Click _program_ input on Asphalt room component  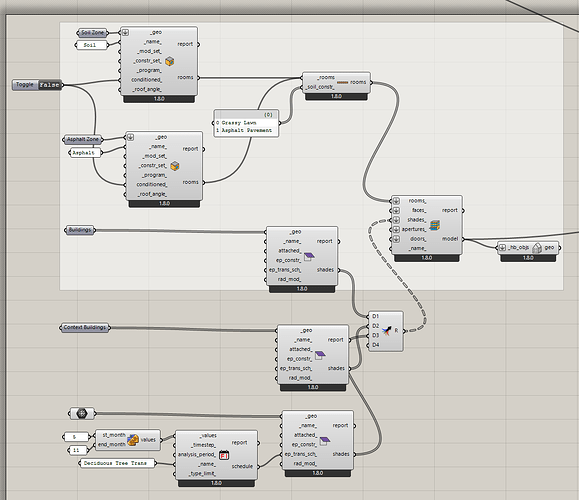pyautogui.click(x=155, y=175)
